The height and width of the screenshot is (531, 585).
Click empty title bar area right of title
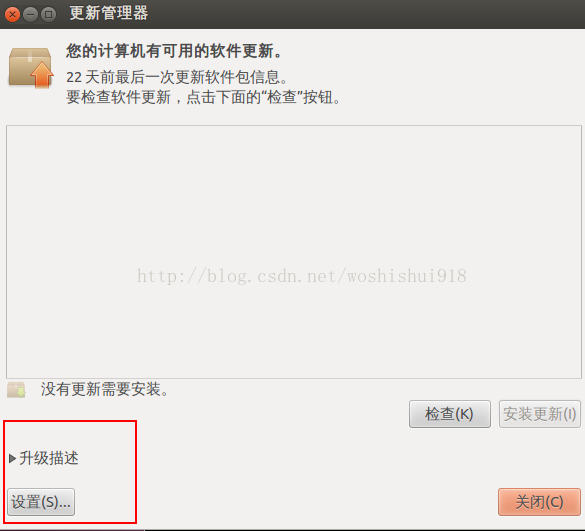pyautogui.click(x=366, y=14)
